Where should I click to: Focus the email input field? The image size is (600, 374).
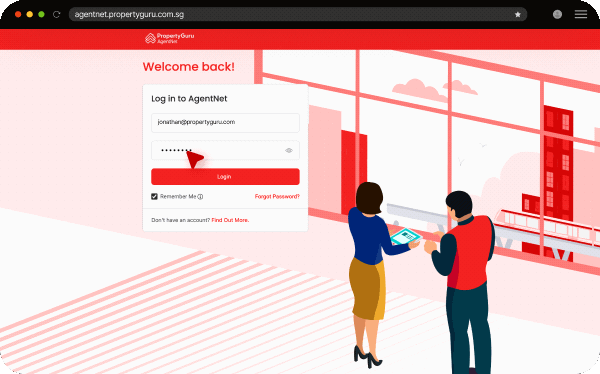tap(225, 122)
